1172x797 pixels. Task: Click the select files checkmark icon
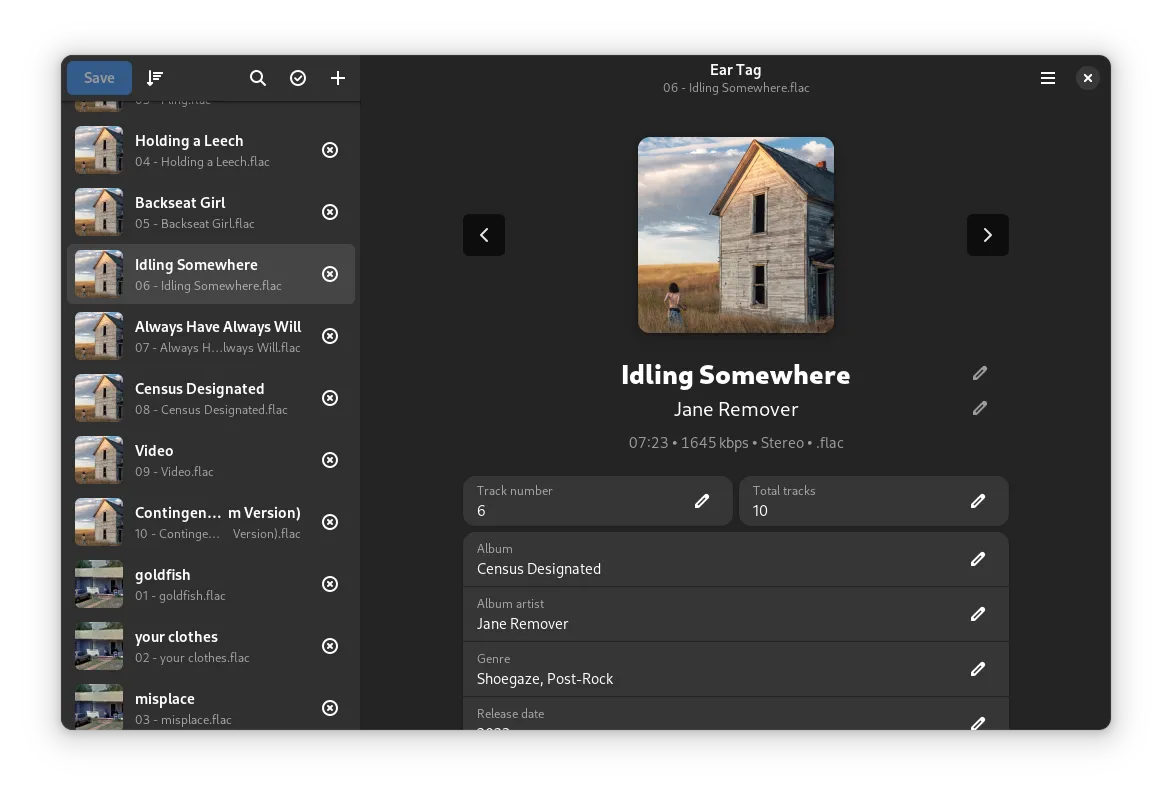(x=298, y=77)
